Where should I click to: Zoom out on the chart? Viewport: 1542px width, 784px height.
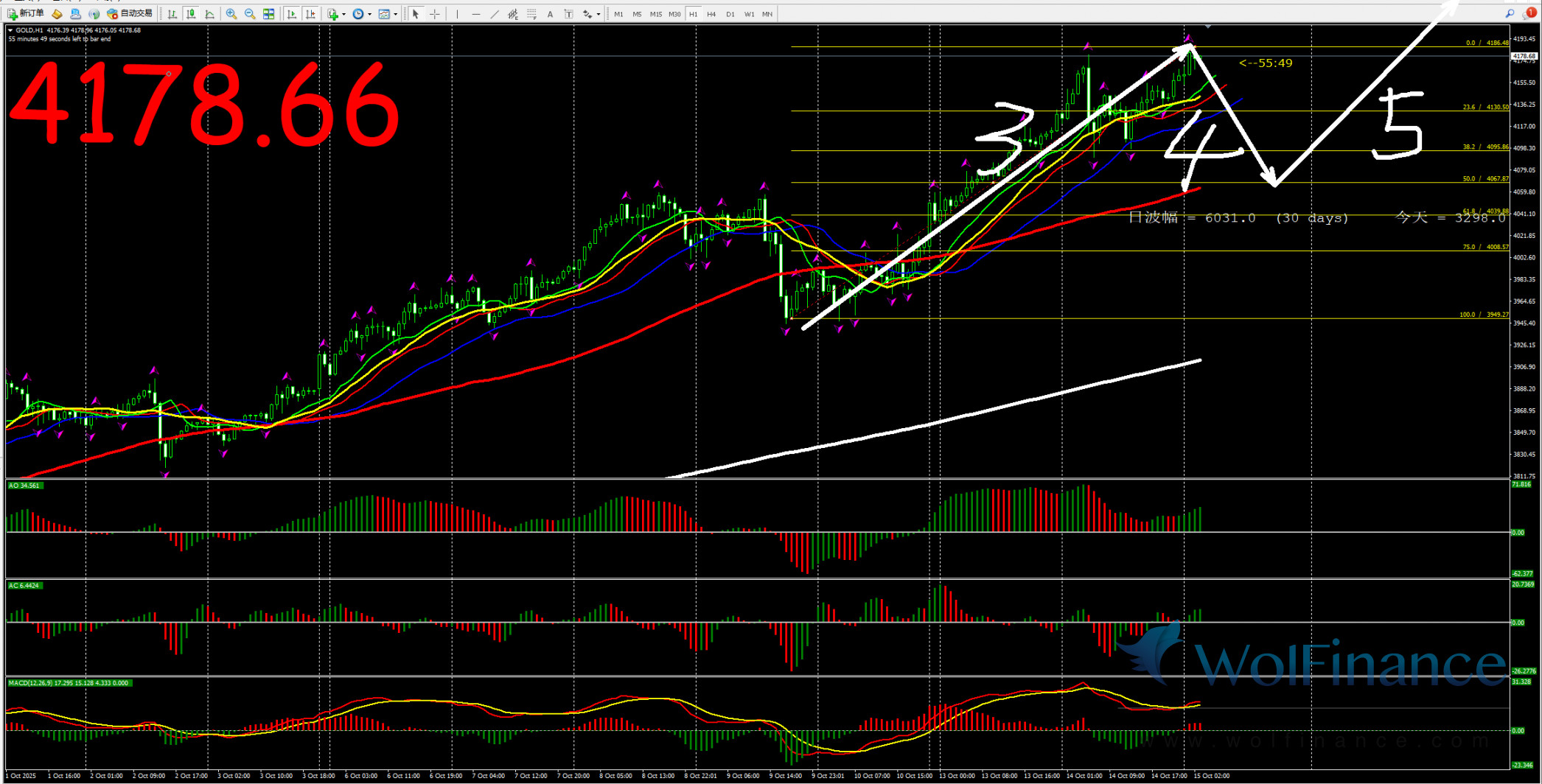click(x=250, y=14)
